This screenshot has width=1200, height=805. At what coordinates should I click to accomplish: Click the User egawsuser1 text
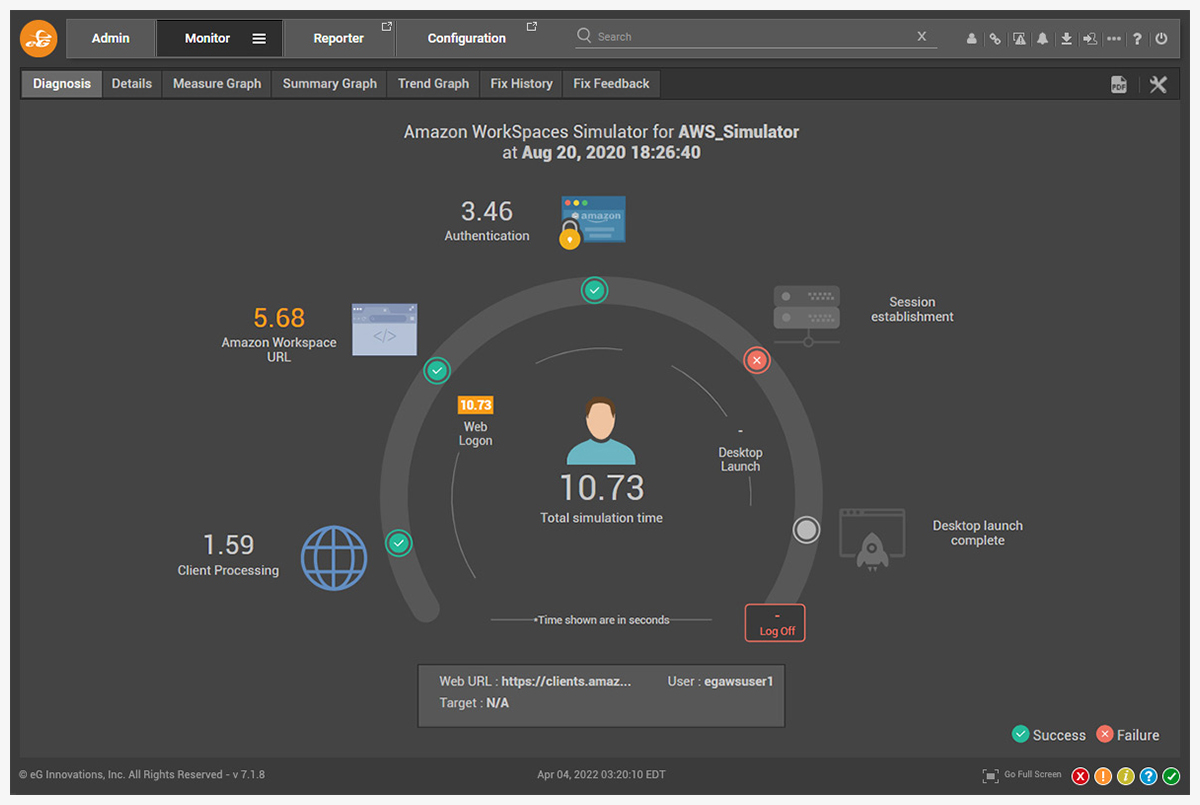(720, 681)
